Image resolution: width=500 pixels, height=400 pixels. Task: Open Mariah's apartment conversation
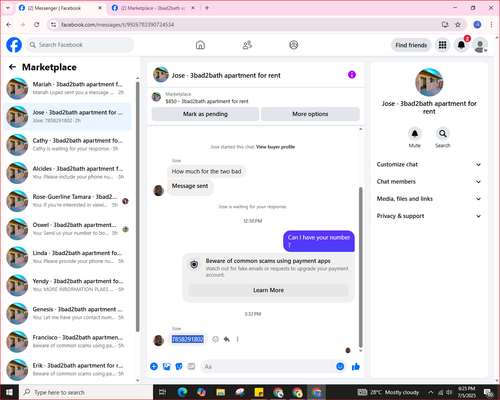coord(67,88)
